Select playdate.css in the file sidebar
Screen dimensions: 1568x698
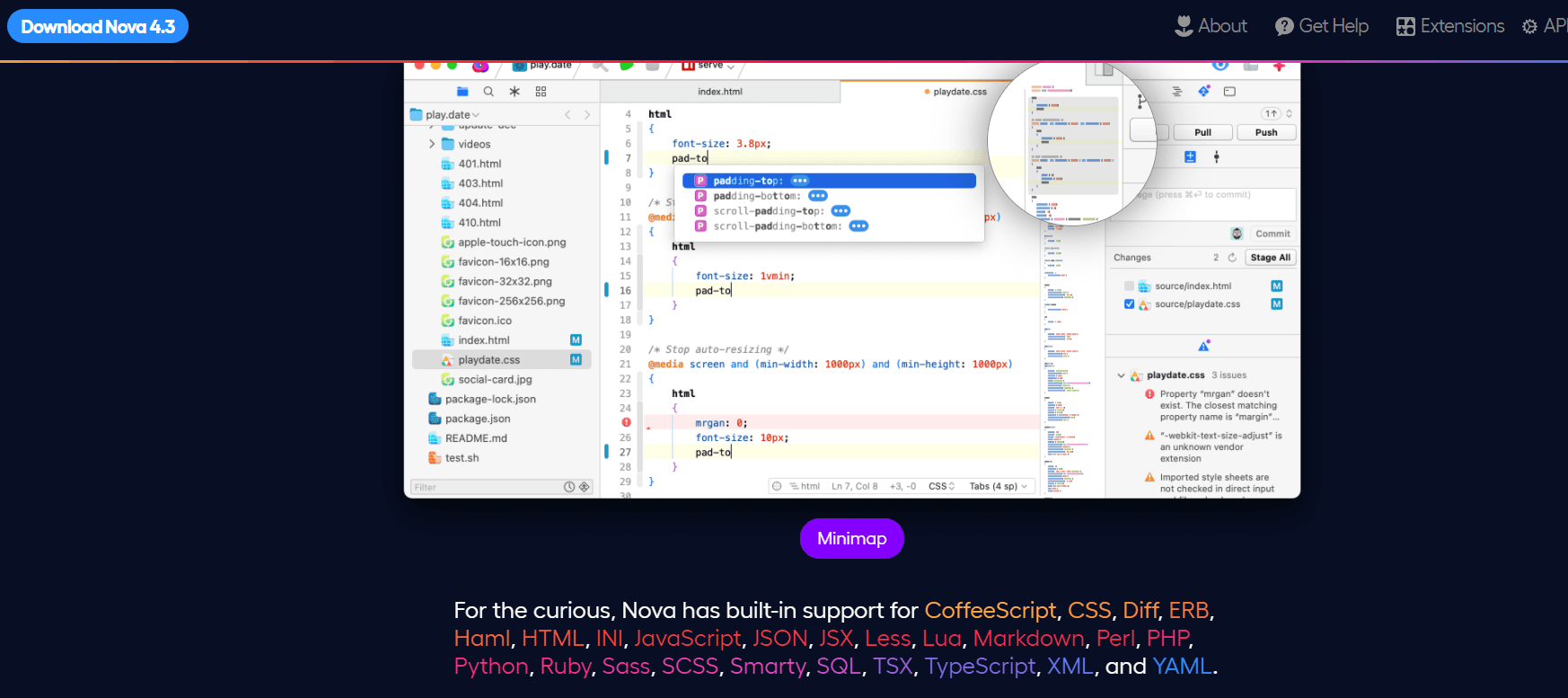(501, 360)
